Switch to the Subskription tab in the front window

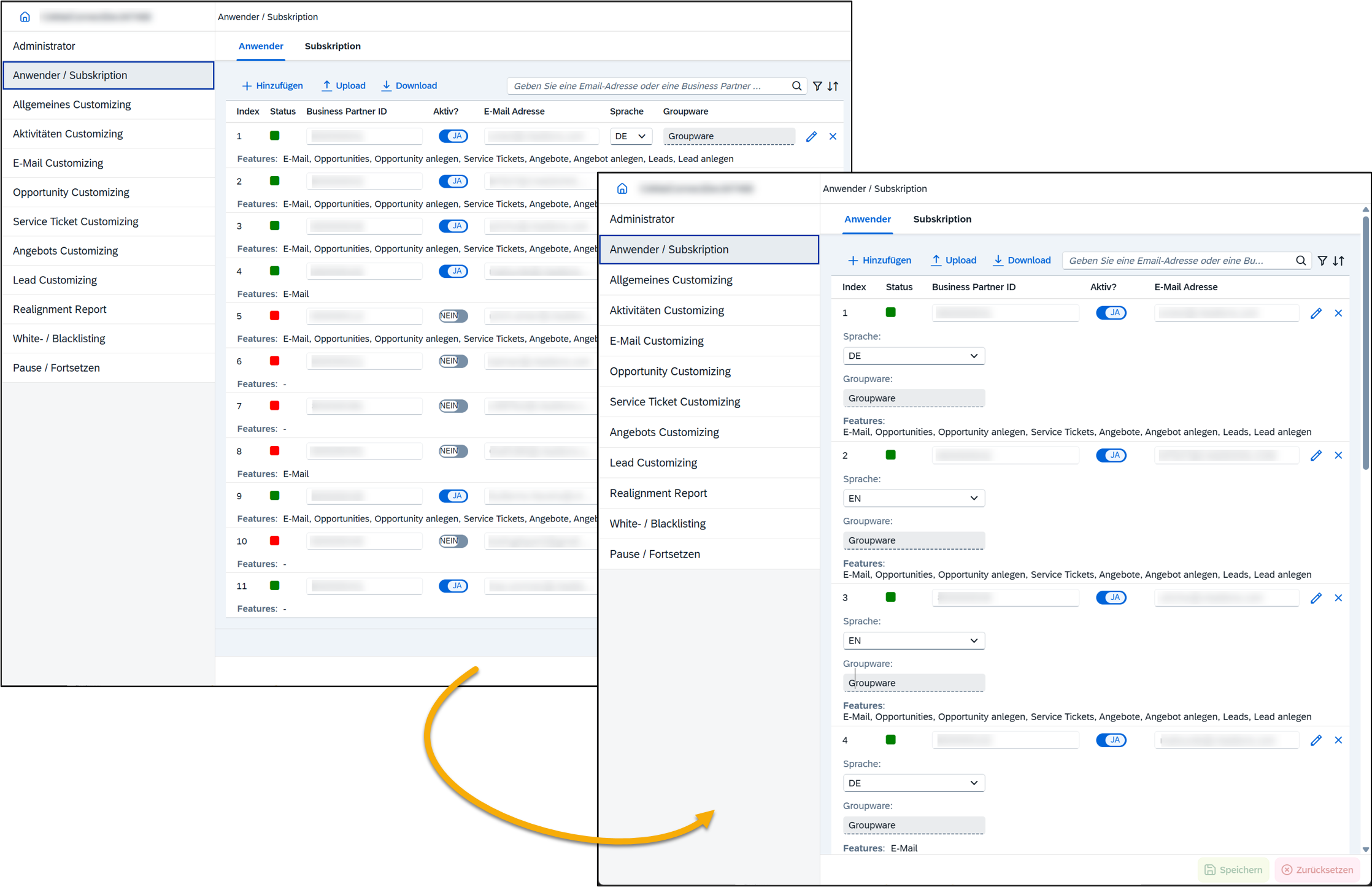coord(942,219)
